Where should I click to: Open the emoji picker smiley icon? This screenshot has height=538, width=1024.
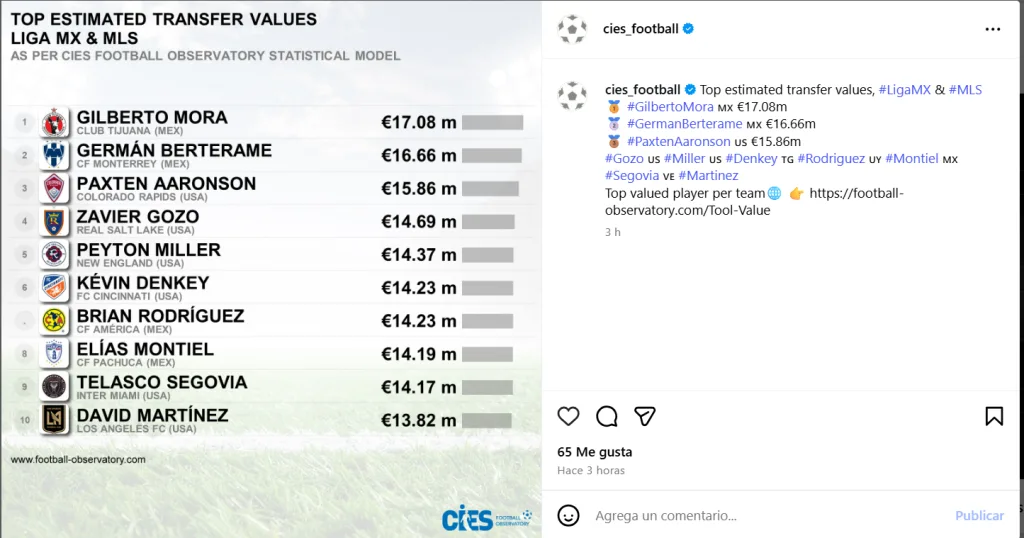click(x=568, y=515)
